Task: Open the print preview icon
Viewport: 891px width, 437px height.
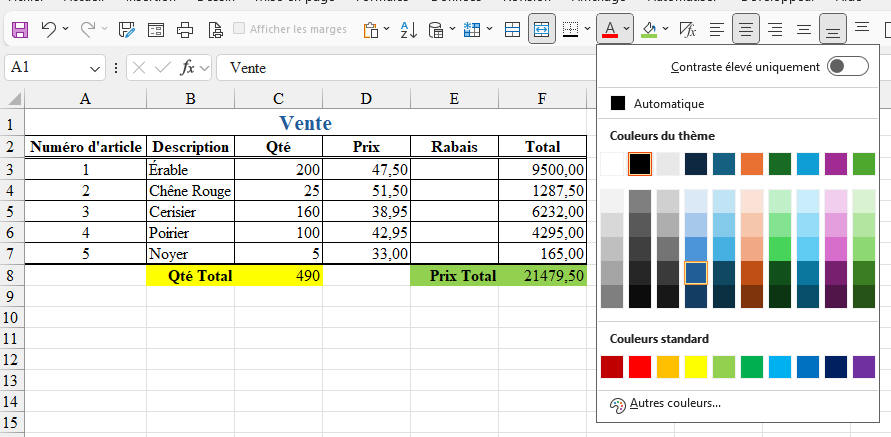Action: pyautogui.click(x=215, y=29)
